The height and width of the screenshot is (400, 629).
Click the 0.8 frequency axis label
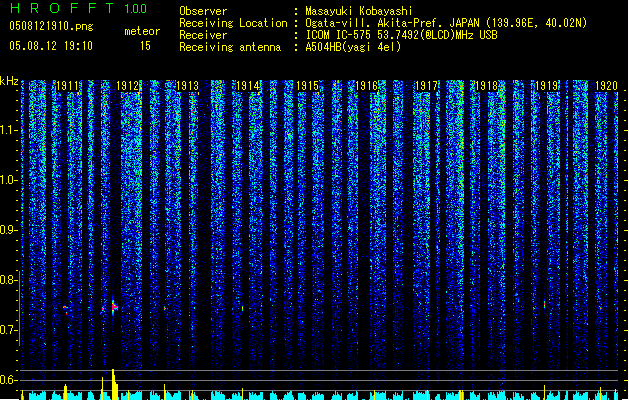point(8,280)
